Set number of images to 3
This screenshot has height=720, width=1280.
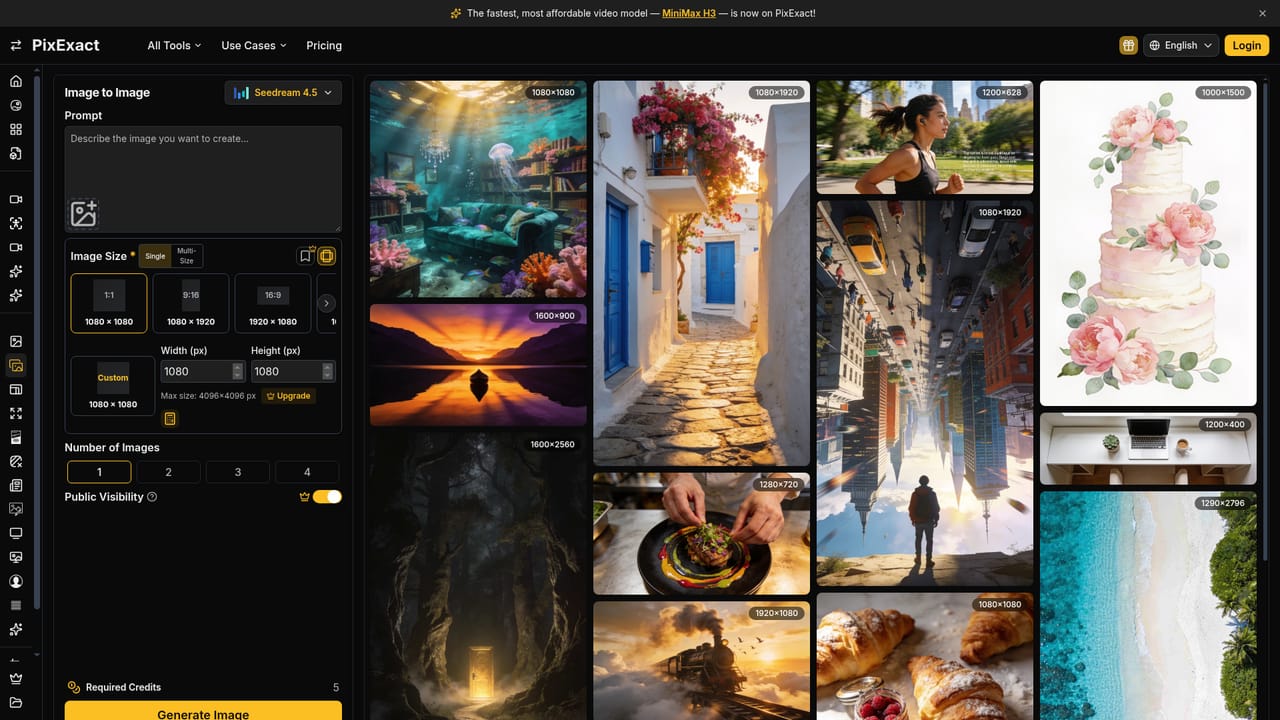[238, 472]
